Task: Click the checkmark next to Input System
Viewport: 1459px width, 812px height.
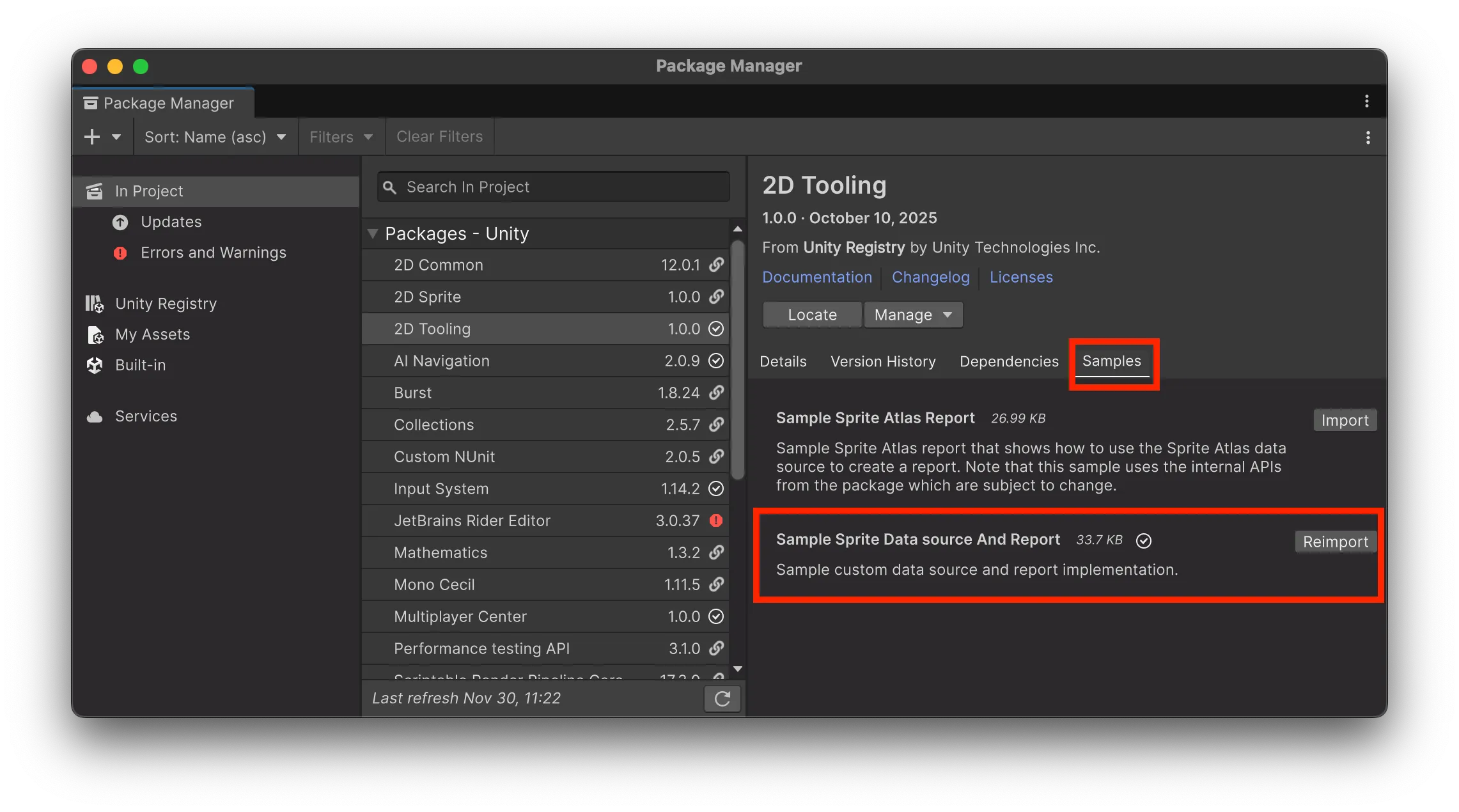Action: coord(716,488)
